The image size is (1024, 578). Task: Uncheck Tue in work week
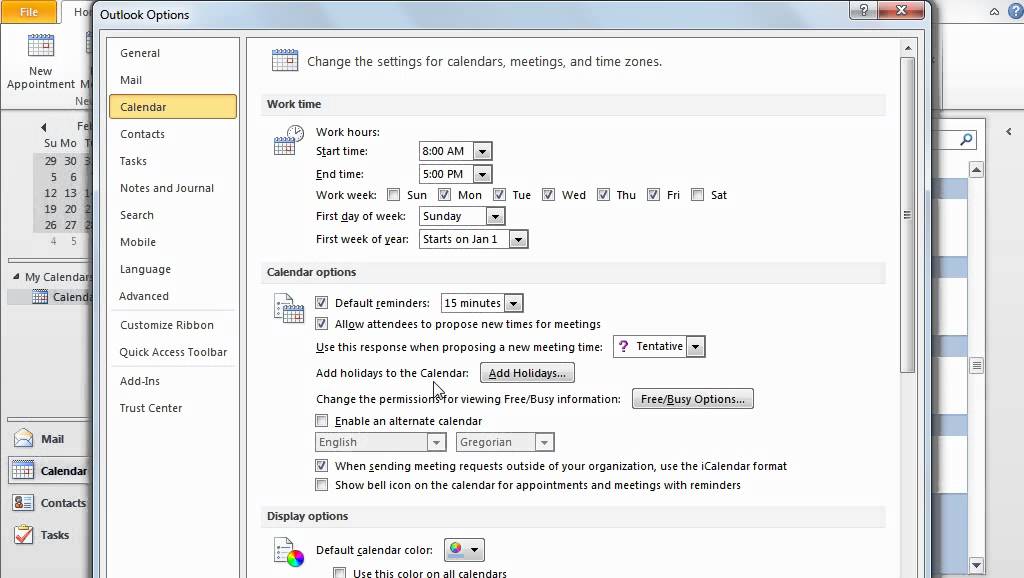(x=499, y=195)
